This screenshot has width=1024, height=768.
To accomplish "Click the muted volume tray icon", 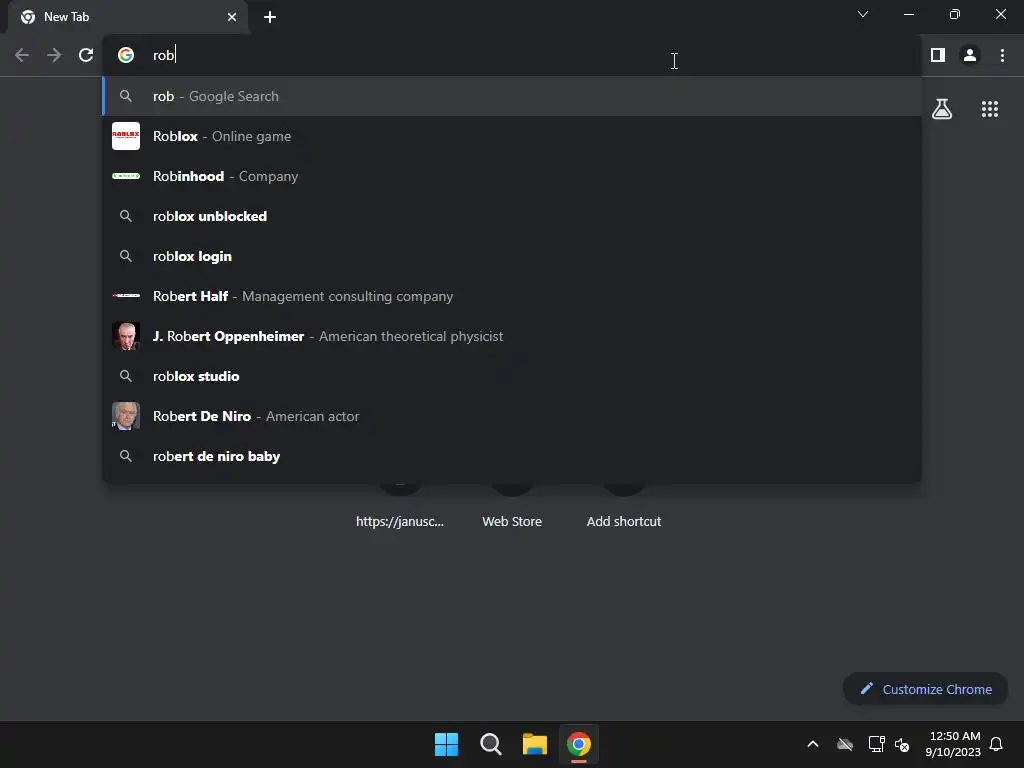I will pyautogui.click(x=903, y=744).
